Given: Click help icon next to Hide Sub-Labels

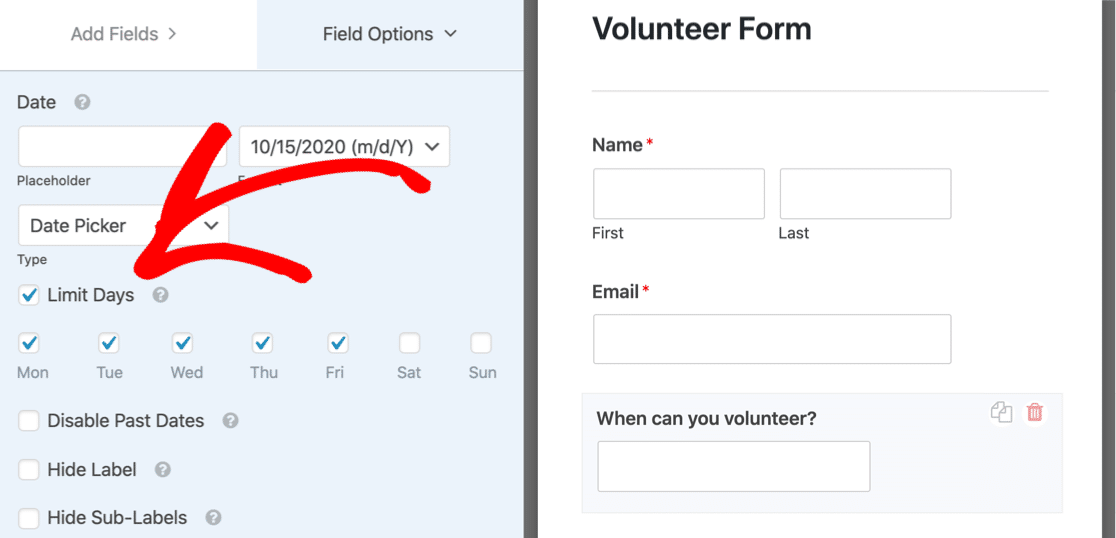Looking at the screenshot, I should coord(213,517).
